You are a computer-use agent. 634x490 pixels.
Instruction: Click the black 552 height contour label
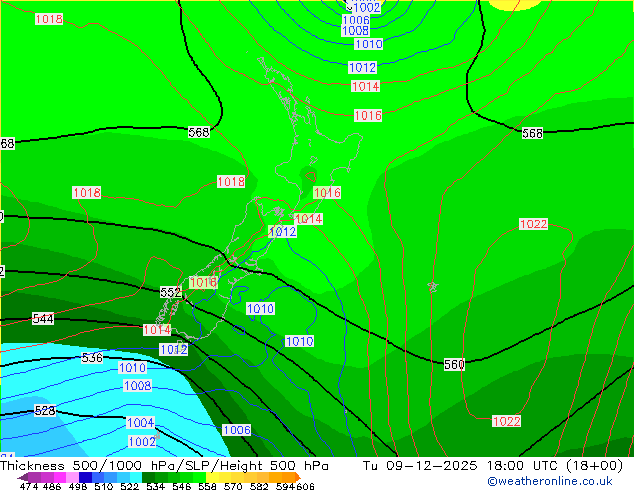pos(171,292)
